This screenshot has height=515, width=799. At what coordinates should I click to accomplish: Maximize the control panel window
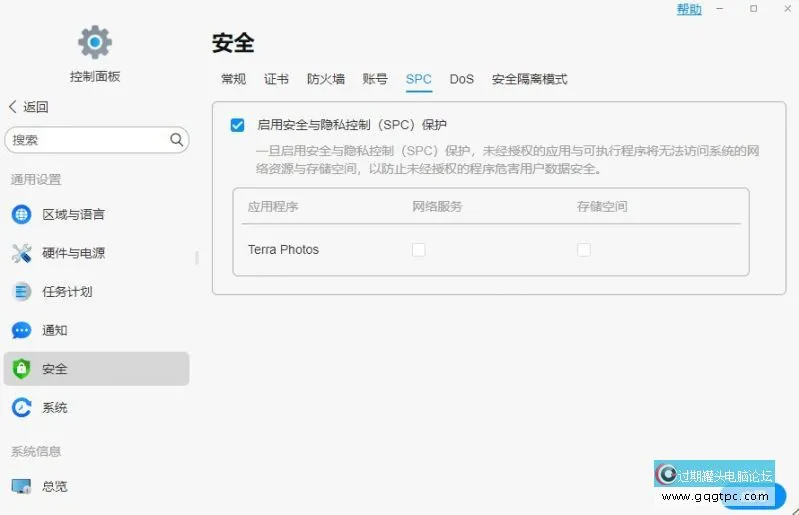[754, 9]
